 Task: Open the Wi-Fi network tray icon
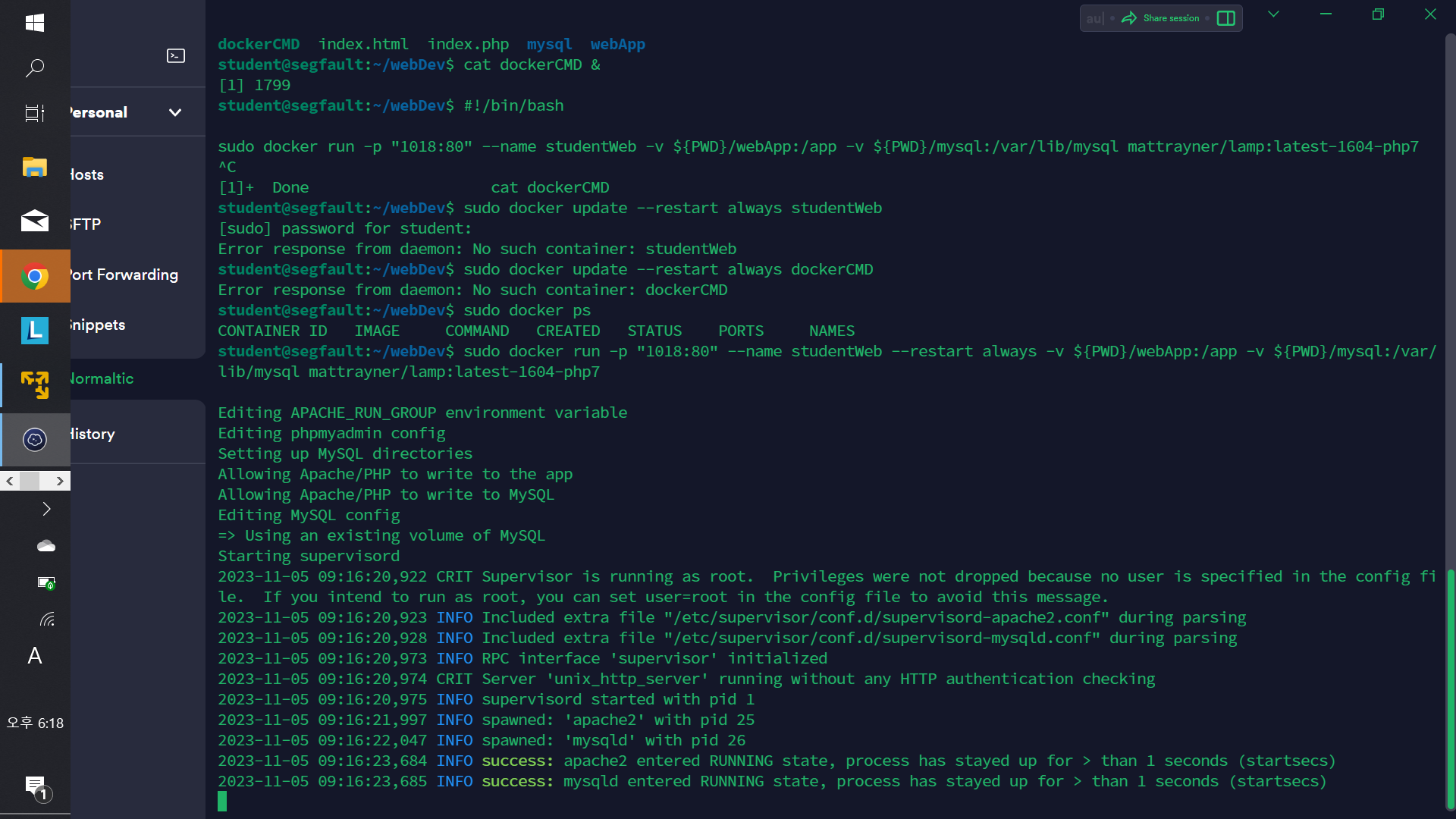(46, 620)
